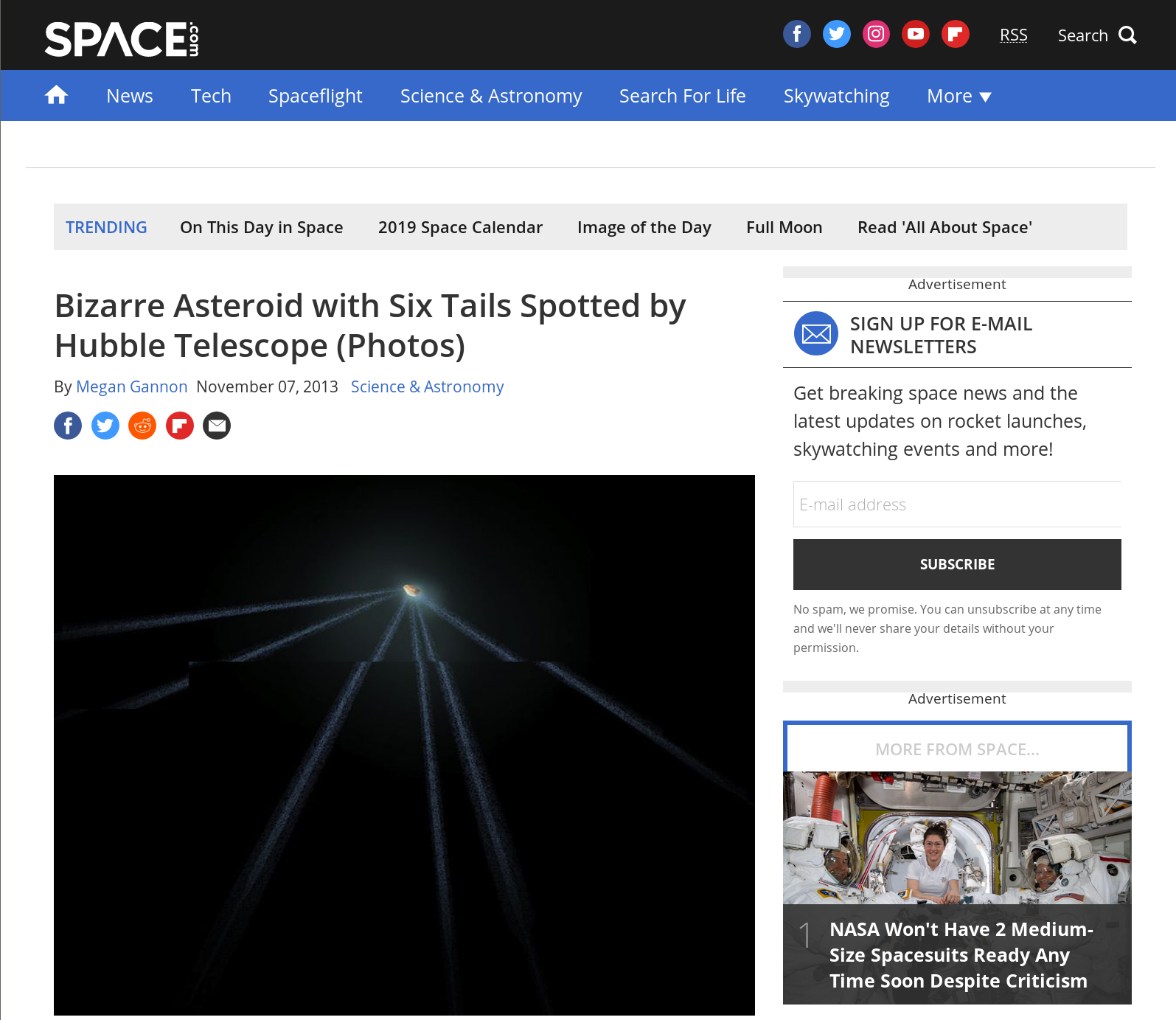Open Space.com's Flipboard page in header

pos(956,34)
